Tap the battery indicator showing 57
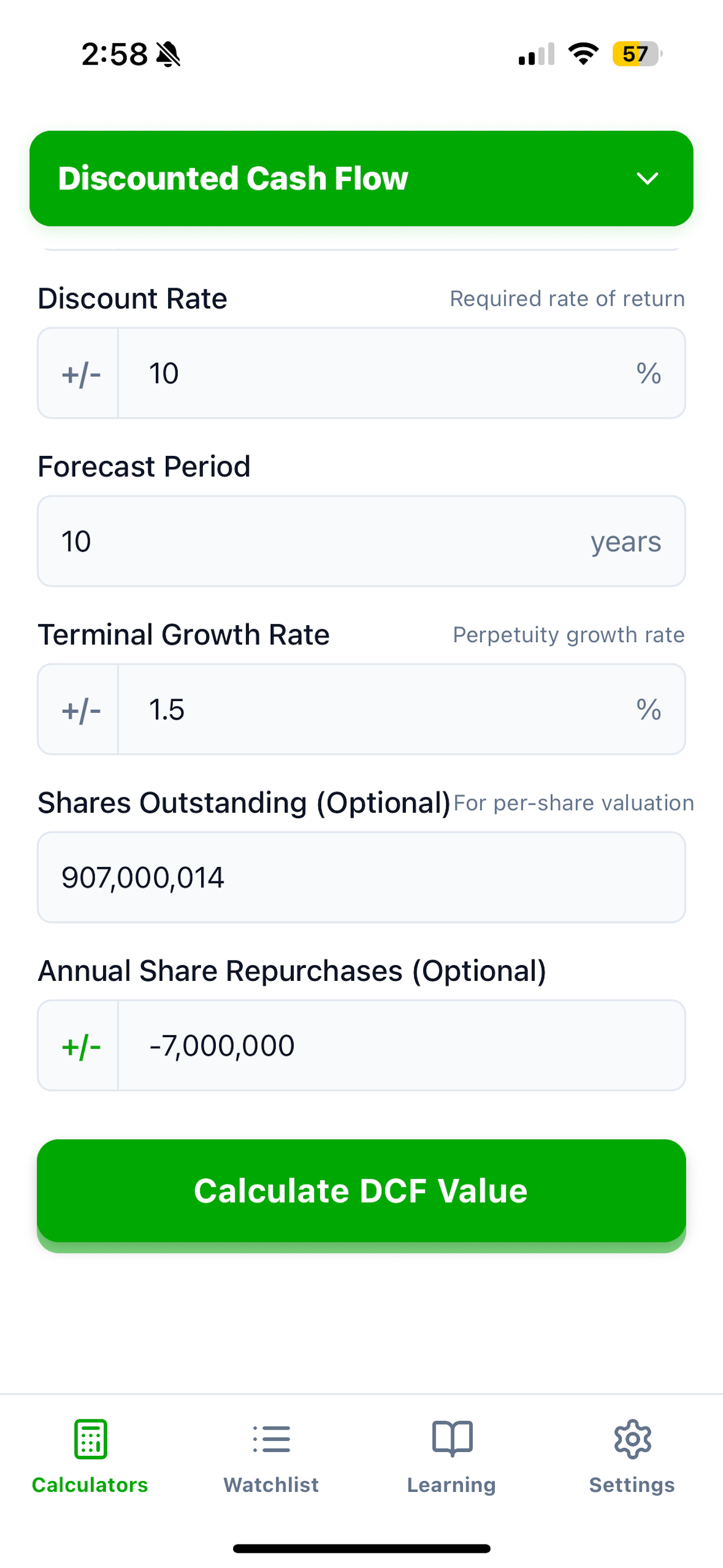Screen dimensions: 723x1568 637,54
